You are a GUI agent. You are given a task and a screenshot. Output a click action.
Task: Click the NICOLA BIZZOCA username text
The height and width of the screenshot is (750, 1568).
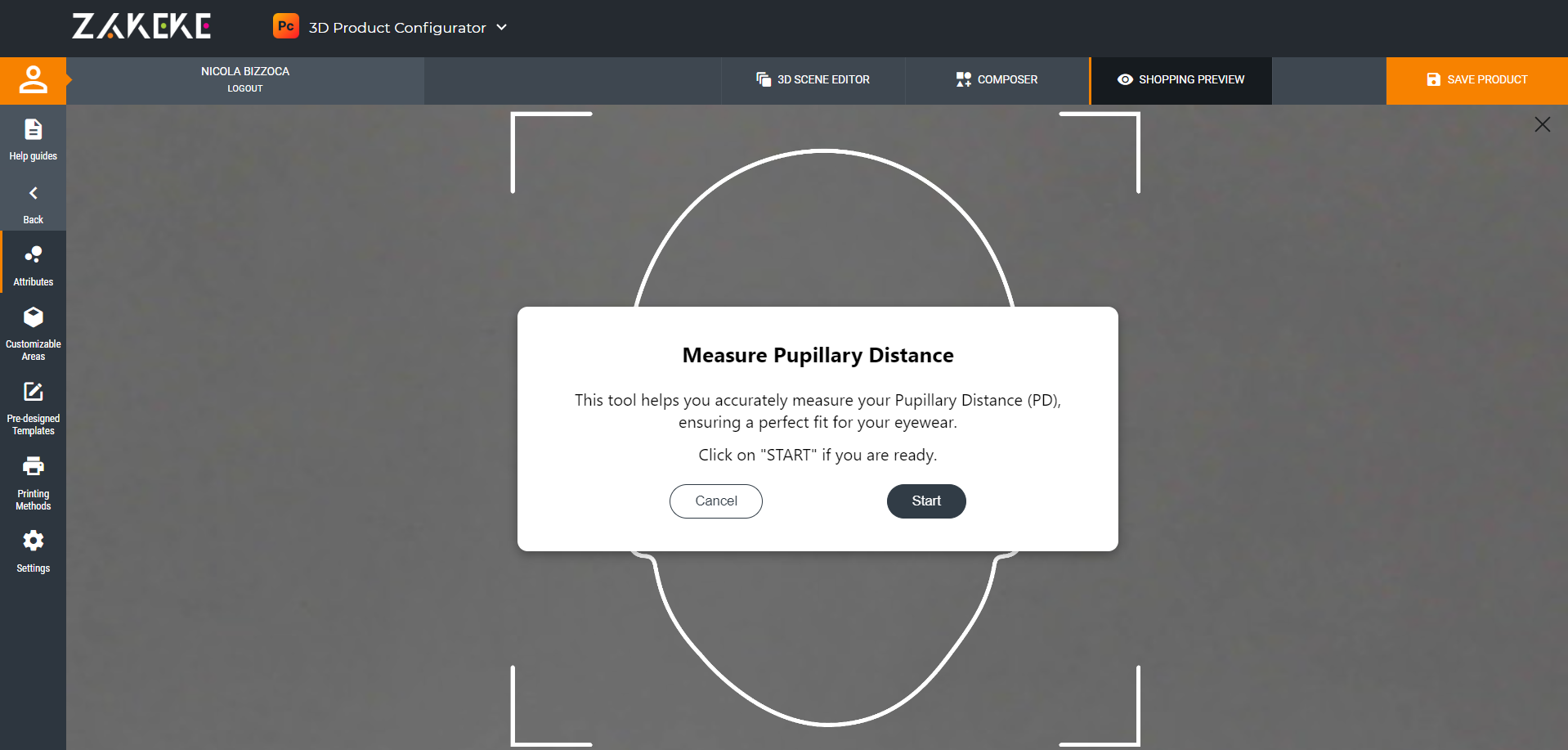pos(245,71)
